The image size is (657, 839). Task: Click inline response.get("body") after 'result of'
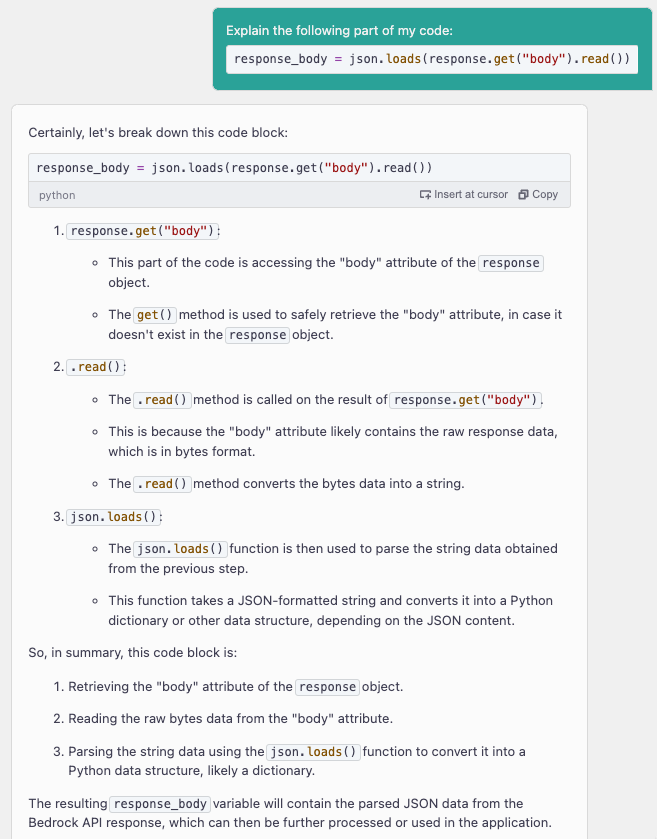click(x=465, y=400)
